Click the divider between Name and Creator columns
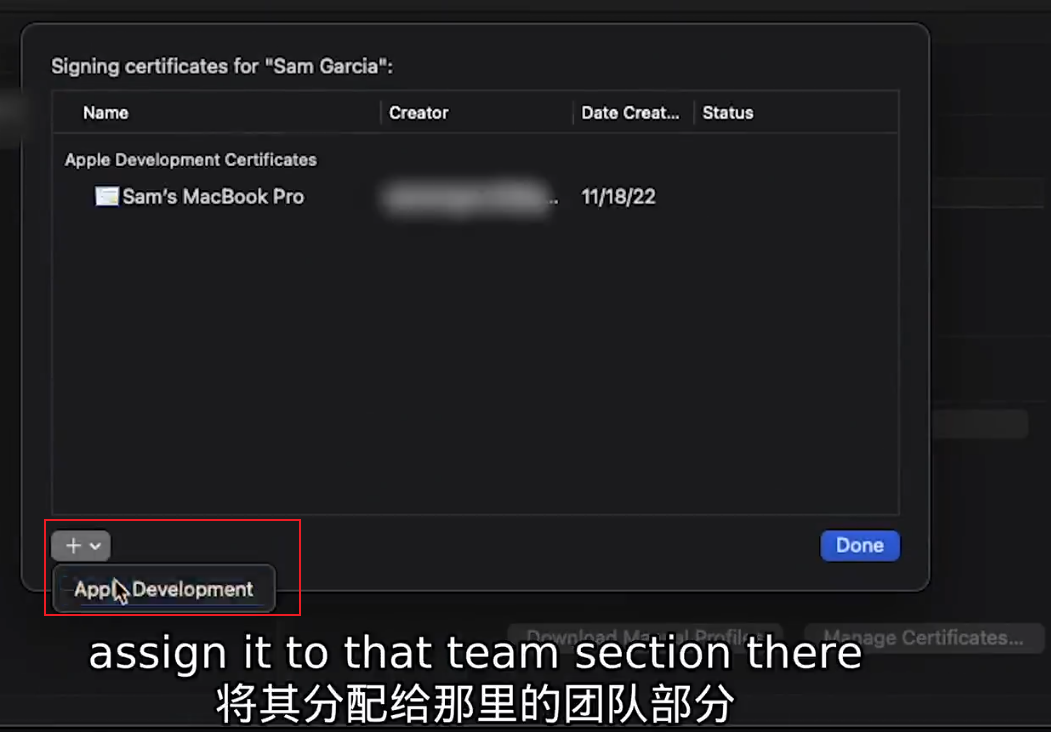This screenshot has height=732, width=1051. 381,113
